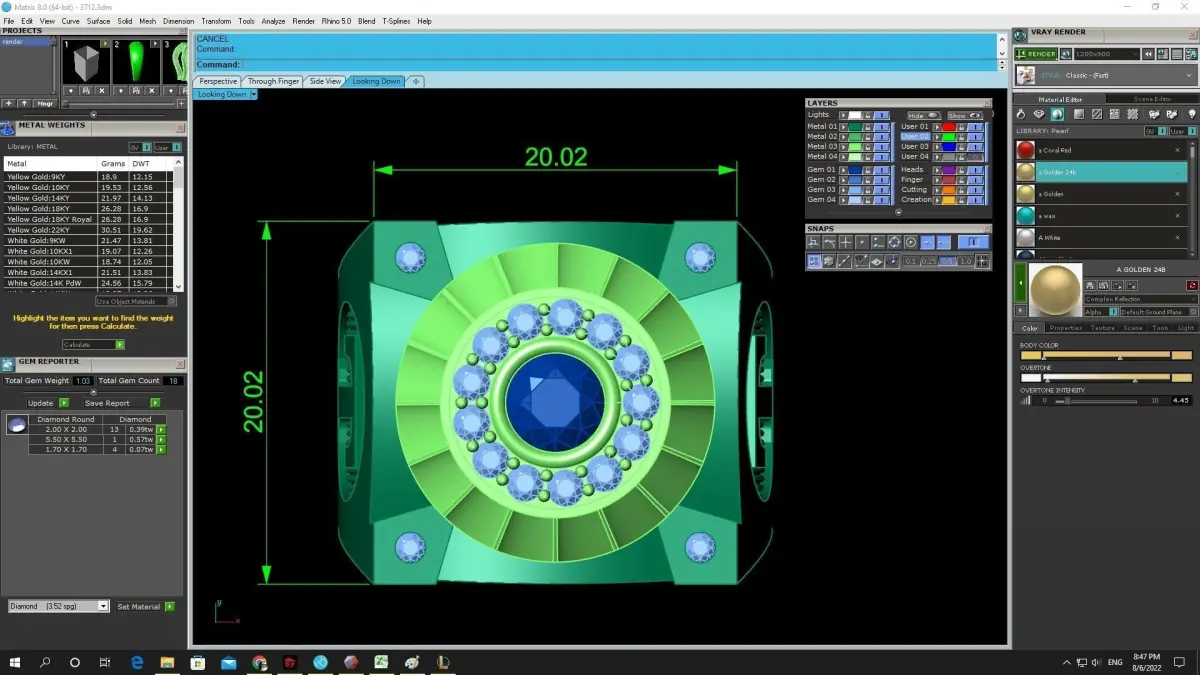
Task: Open the Texture tab in material settings
Action: (1102, 328)
